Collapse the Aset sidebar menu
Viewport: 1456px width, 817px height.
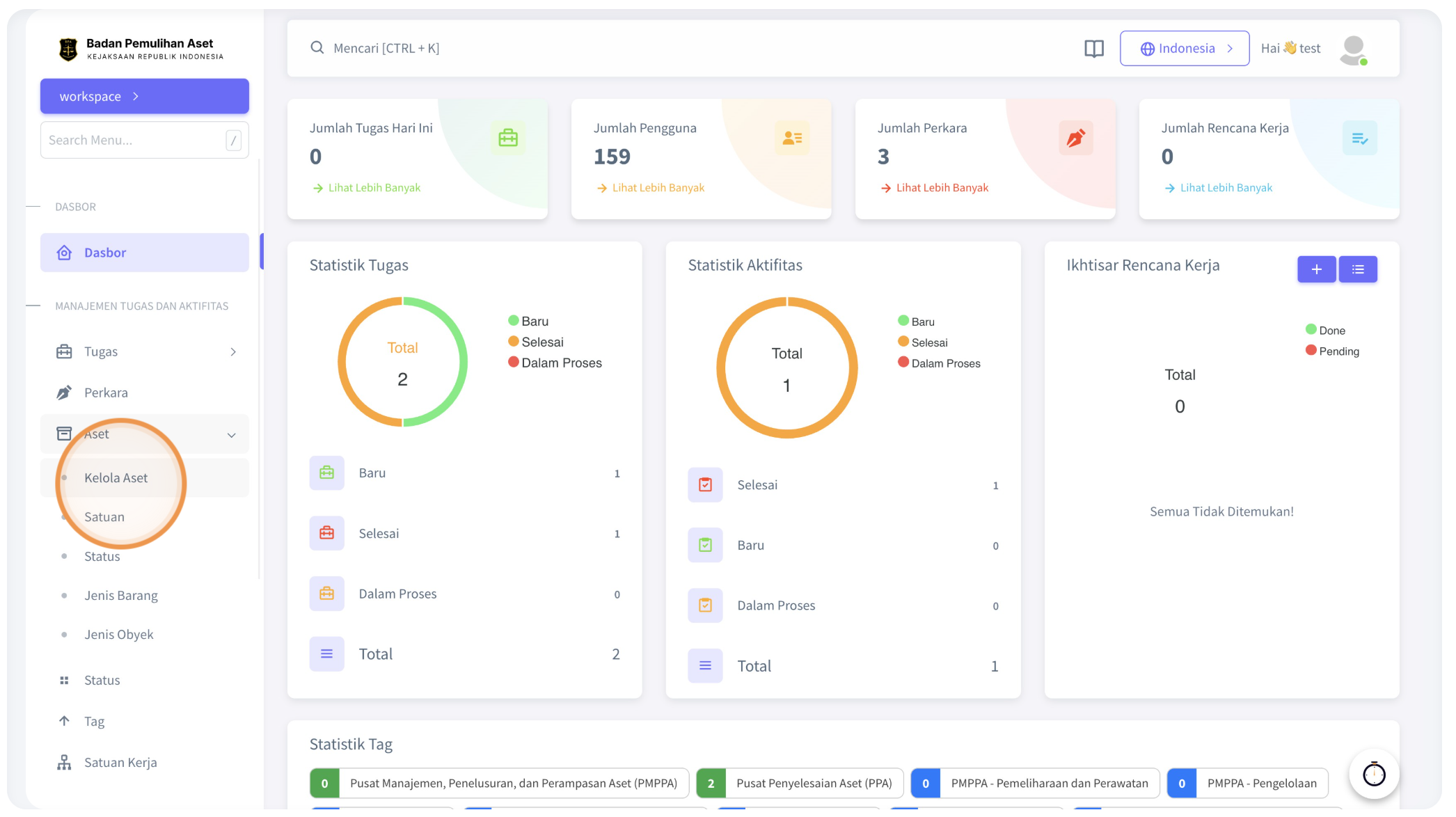(x=145, y=434)
